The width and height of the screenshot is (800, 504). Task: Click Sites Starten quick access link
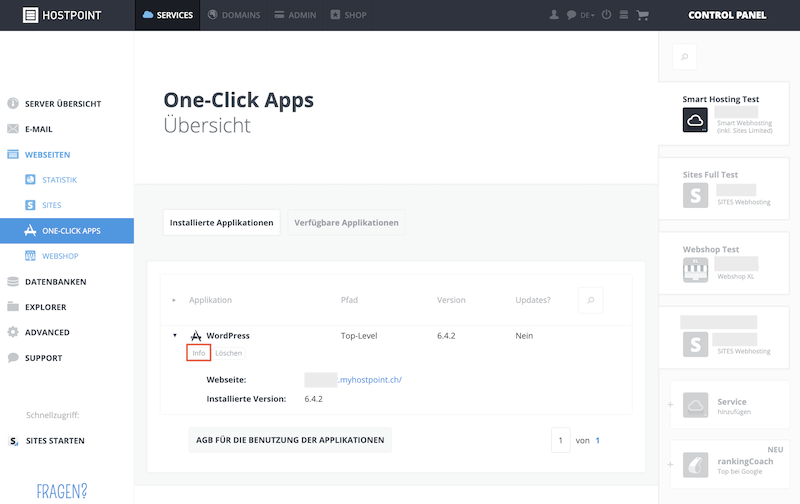click(55, 441)
